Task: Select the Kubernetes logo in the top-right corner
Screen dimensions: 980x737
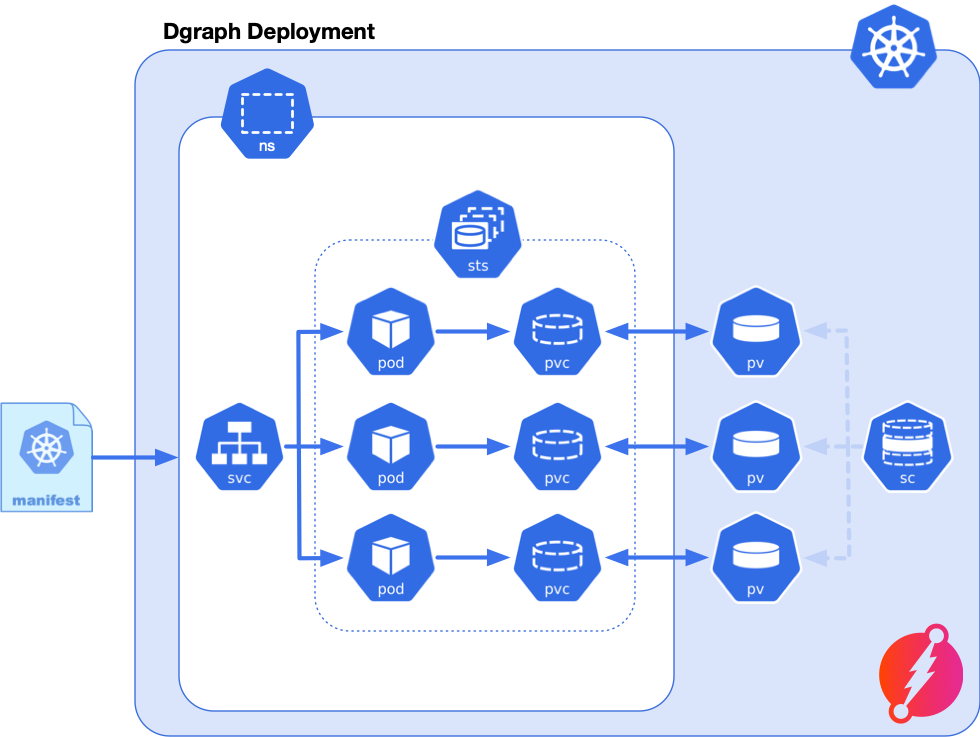Action: (894, 47)
